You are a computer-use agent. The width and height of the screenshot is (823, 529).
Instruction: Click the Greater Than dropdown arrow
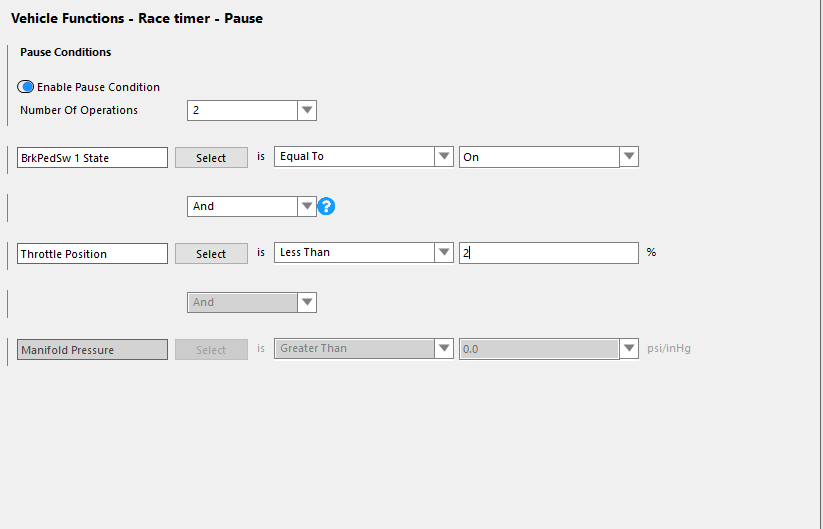click(x=444, y=348)
